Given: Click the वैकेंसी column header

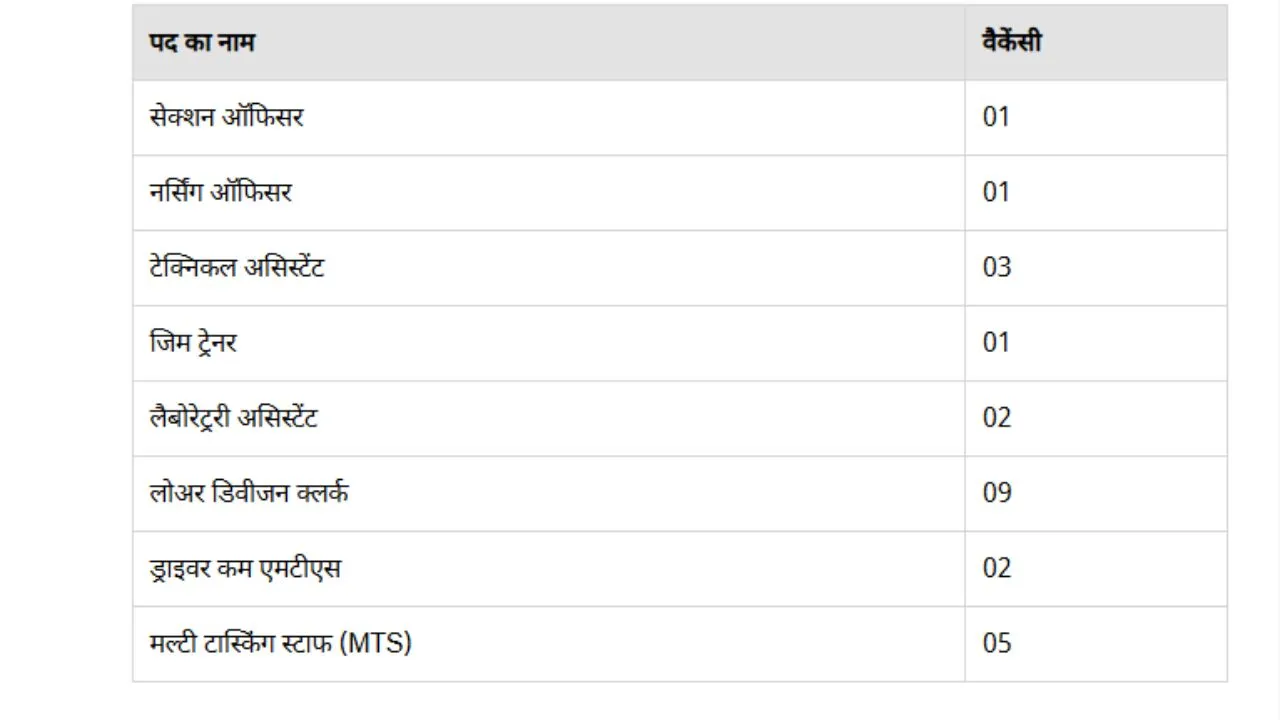Looking at the screenshot, I should pos(1011,42).
